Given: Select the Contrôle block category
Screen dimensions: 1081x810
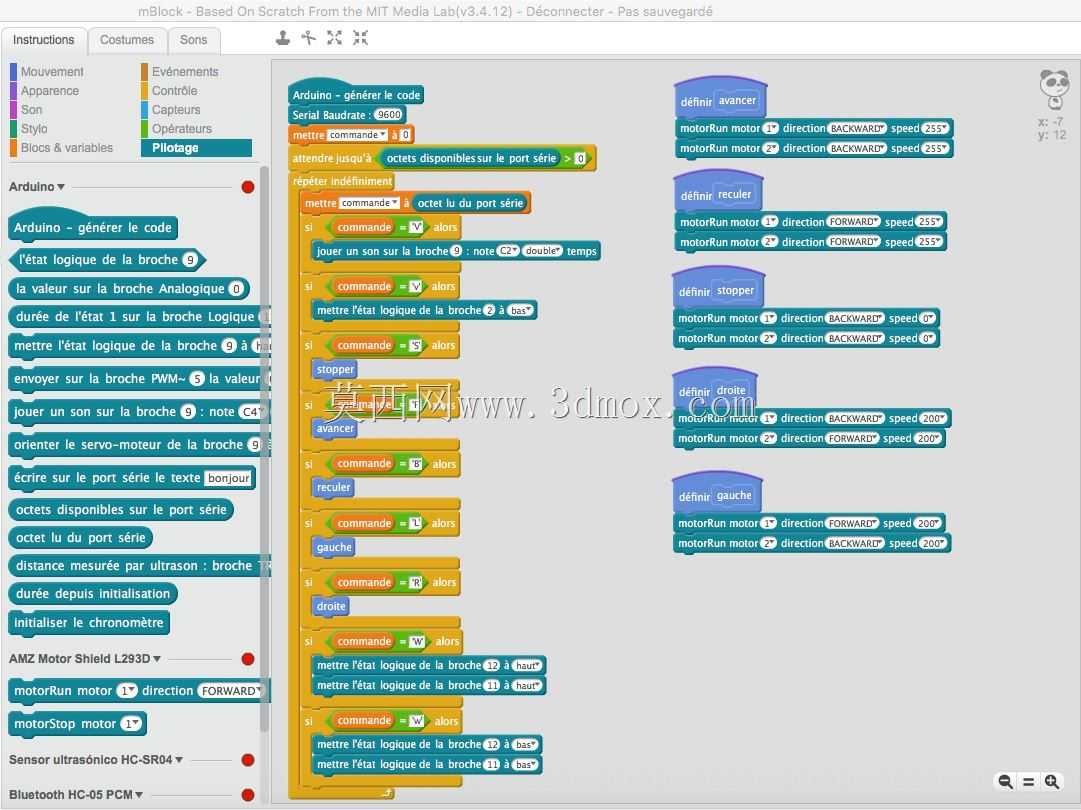Looking at the screenshot, I should click(174, 91).
